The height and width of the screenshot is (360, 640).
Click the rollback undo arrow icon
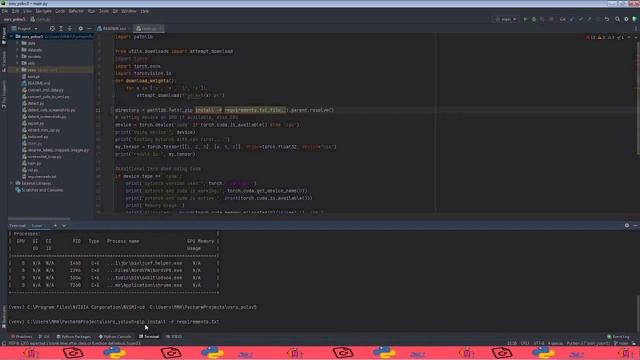click(607, 19)
